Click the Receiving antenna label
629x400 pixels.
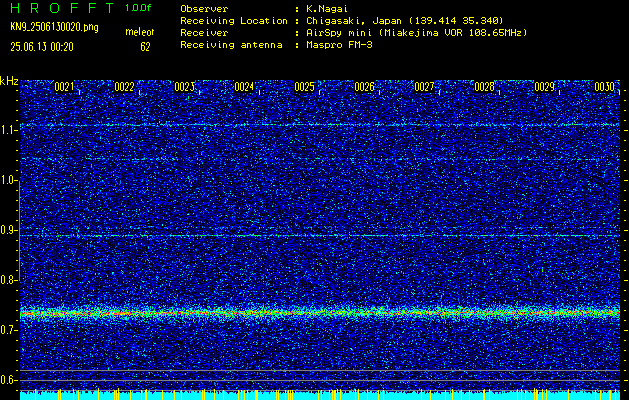231,45
